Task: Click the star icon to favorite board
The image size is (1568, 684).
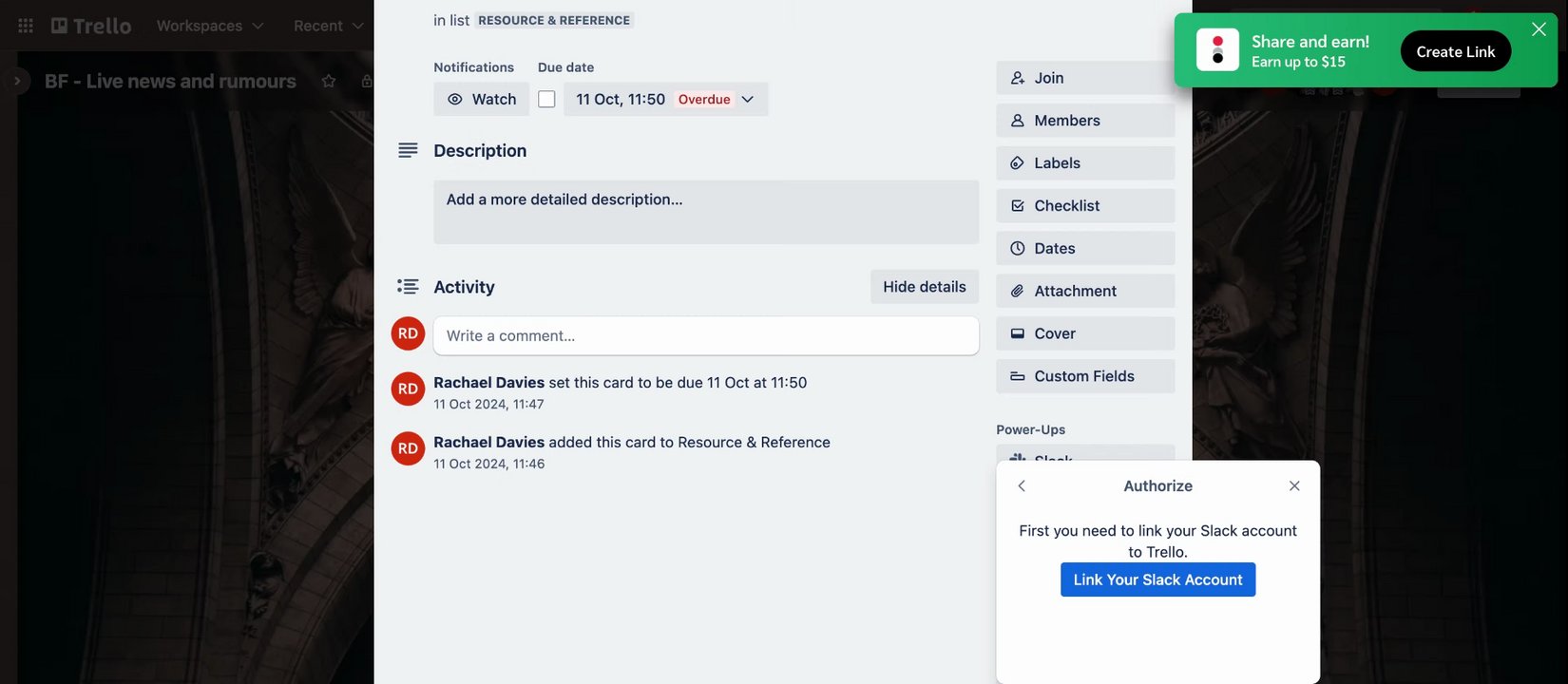Action: [x=329, y=82]
